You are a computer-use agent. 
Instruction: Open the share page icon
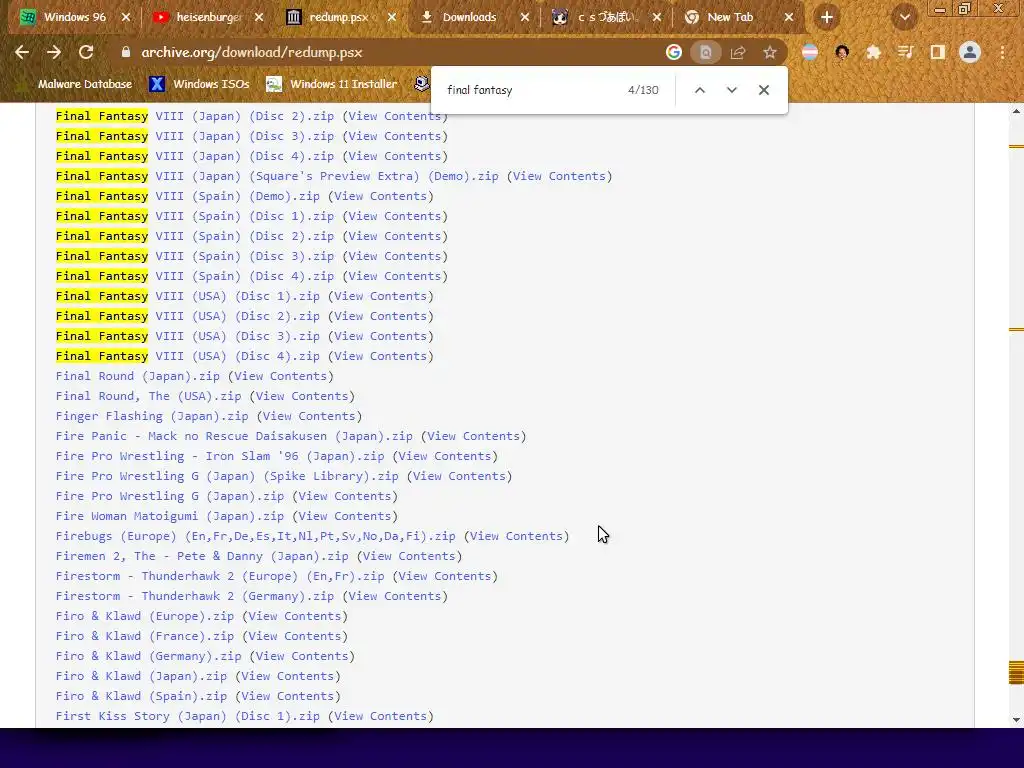[738, 52]
